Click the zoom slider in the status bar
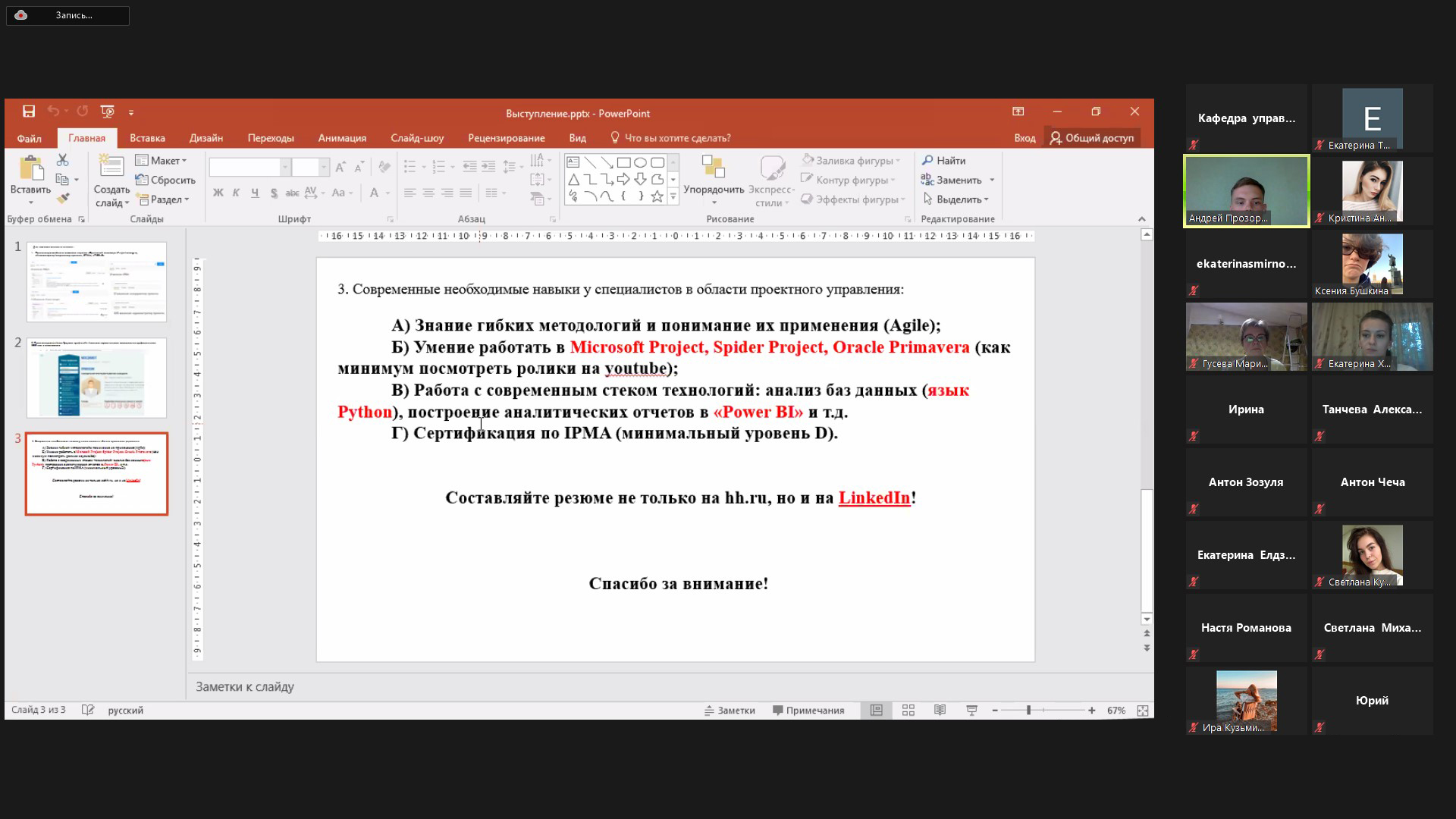This screenshot has width=1456, height=819. point(1028,711)
